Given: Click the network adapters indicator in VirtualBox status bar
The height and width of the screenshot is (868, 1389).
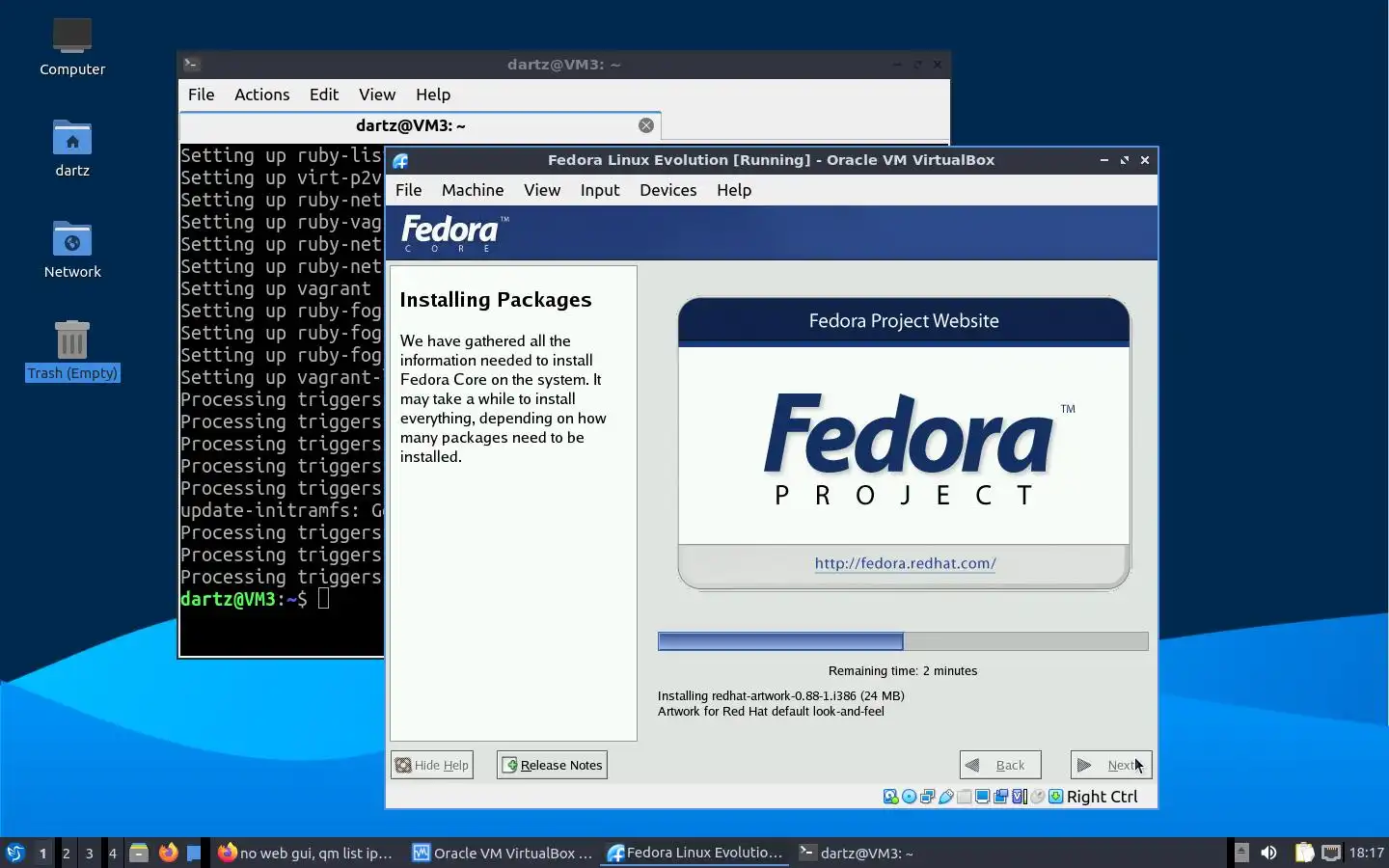Looking at the screenshot, I should coord(927,797).
